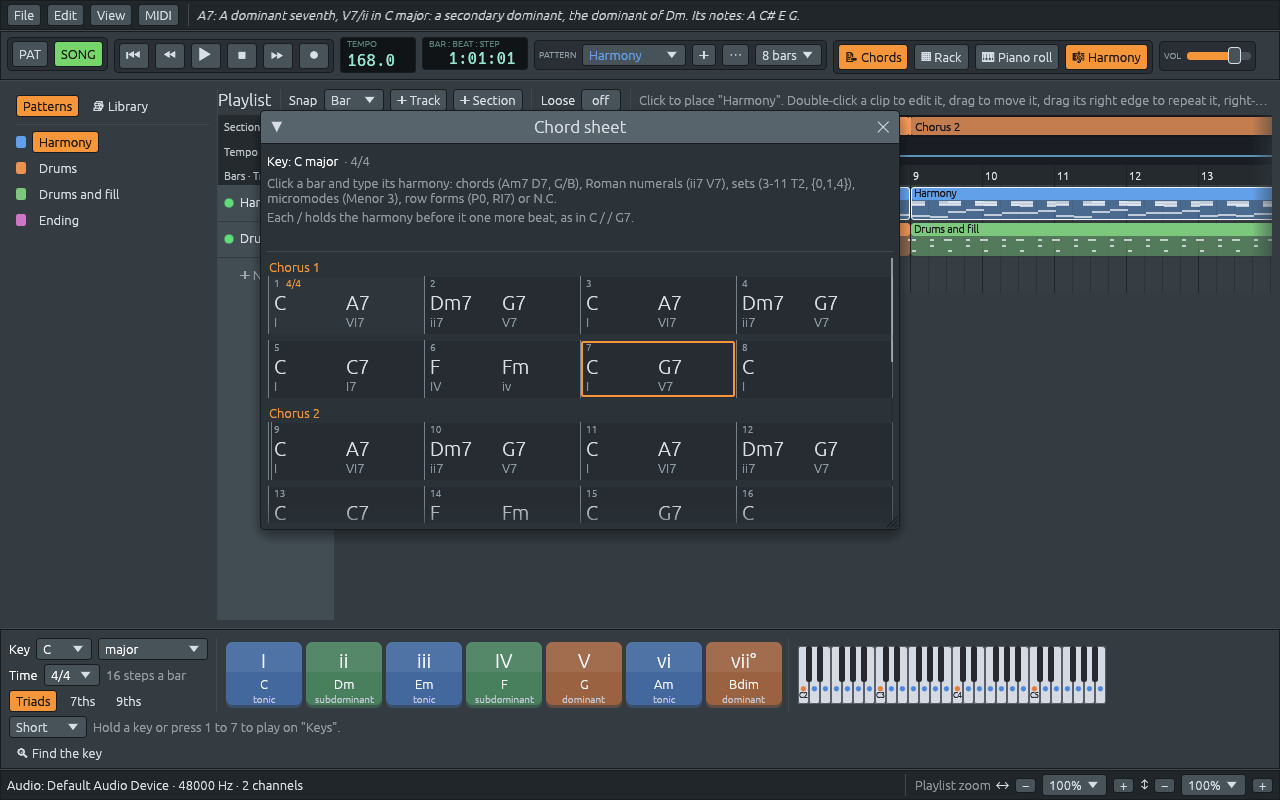This screenshot has height=800, width=1280.
Task: Click the + Section button
Action: 488,100
